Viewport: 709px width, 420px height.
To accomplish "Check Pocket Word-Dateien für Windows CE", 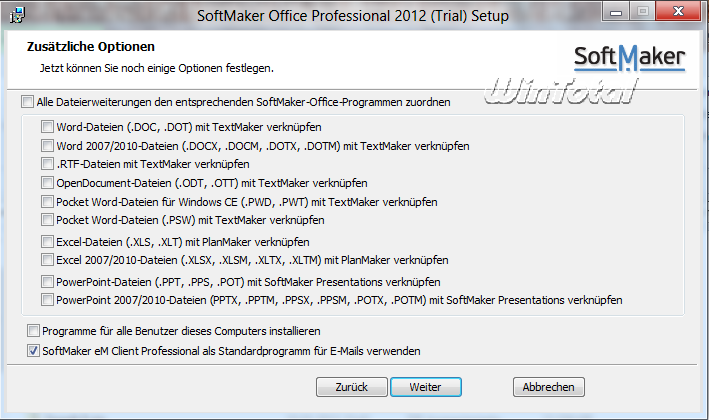I will click(48, 202).
